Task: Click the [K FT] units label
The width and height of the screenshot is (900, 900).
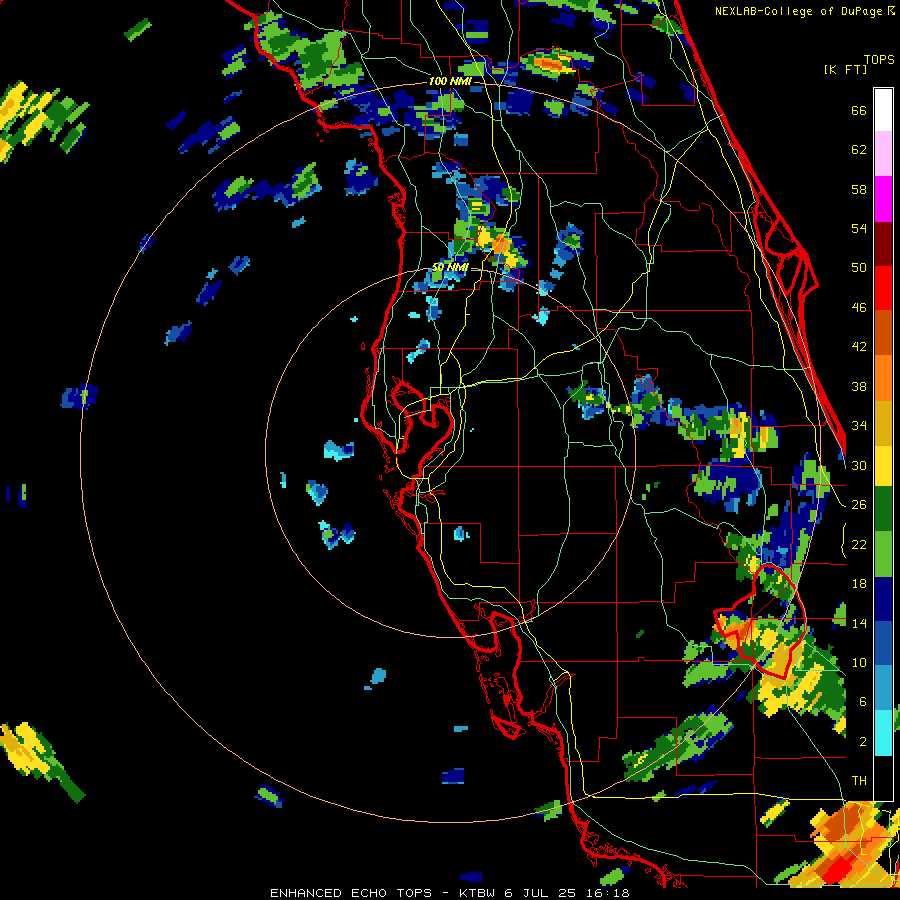Action: point(845,69)
